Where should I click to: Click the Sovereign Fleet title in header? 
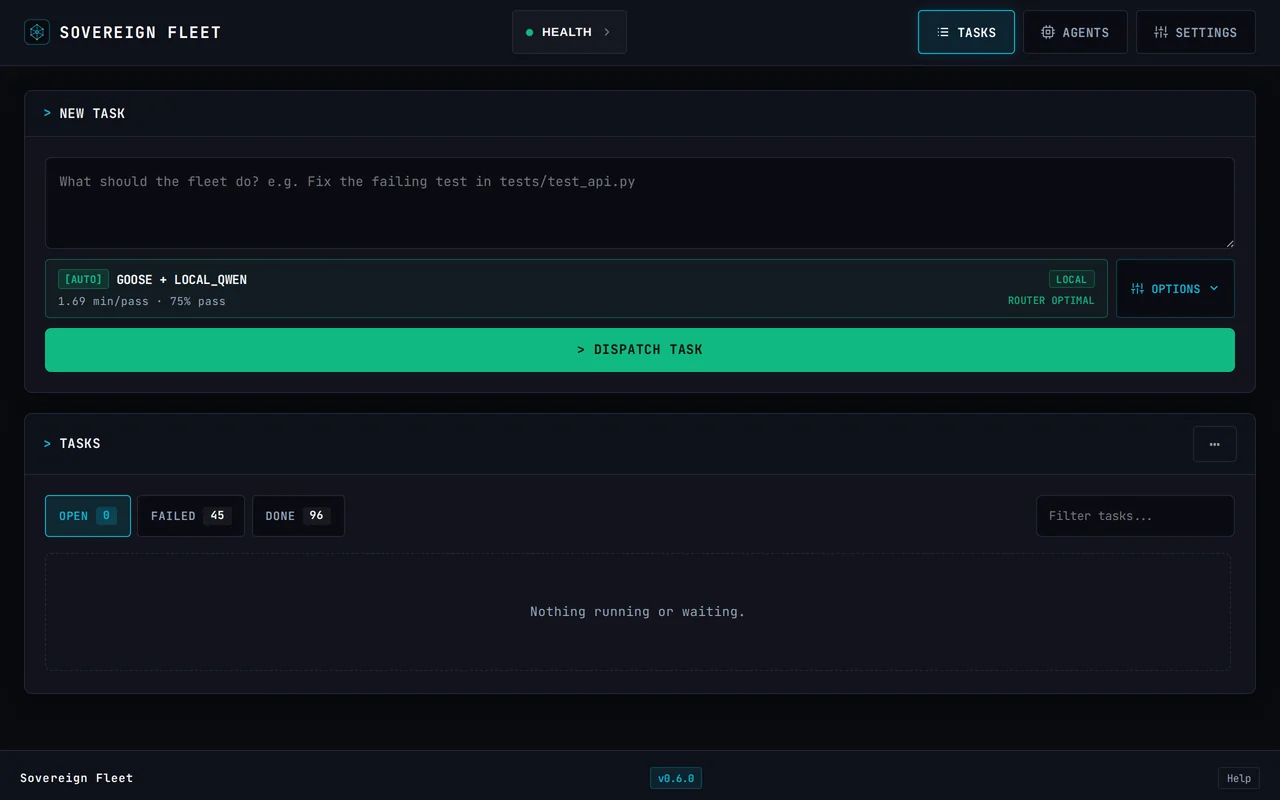pos(140,33)
